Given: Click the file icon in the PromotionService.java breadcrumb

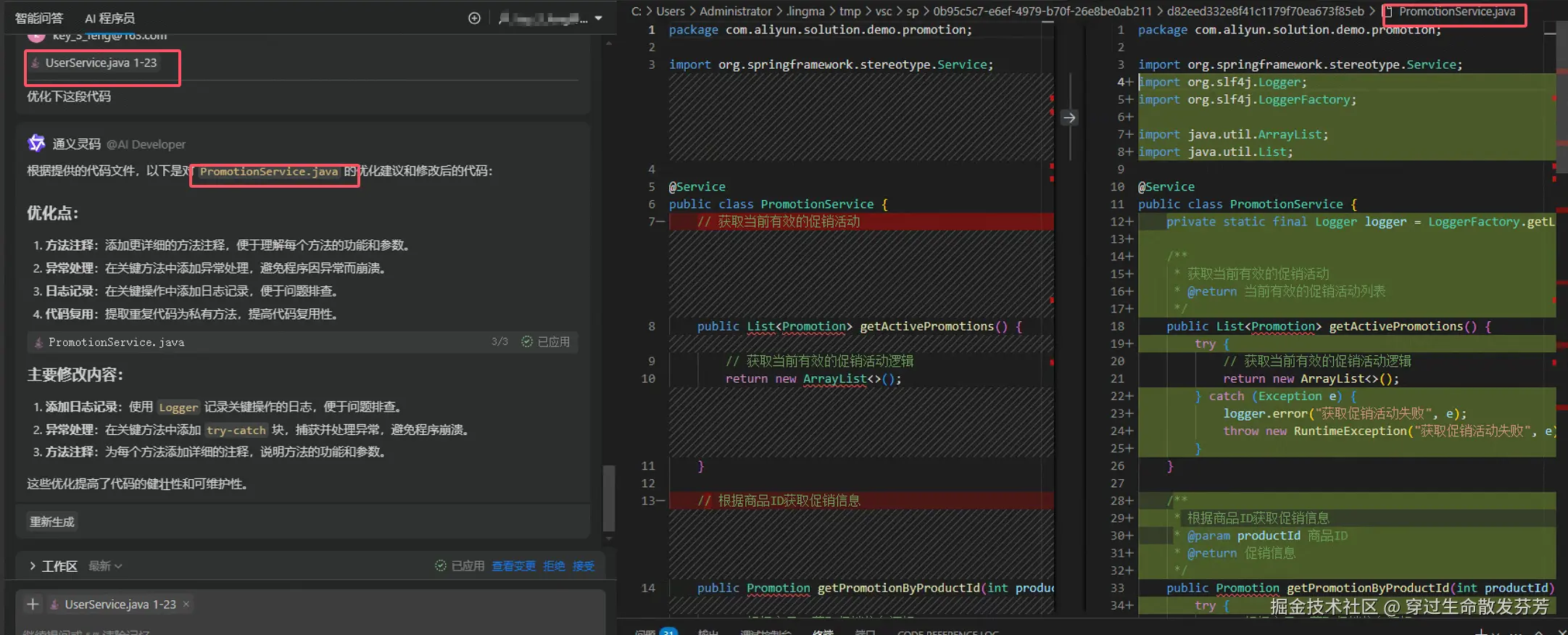Looking at the screenshot, I should click(x=1388, y=12).
